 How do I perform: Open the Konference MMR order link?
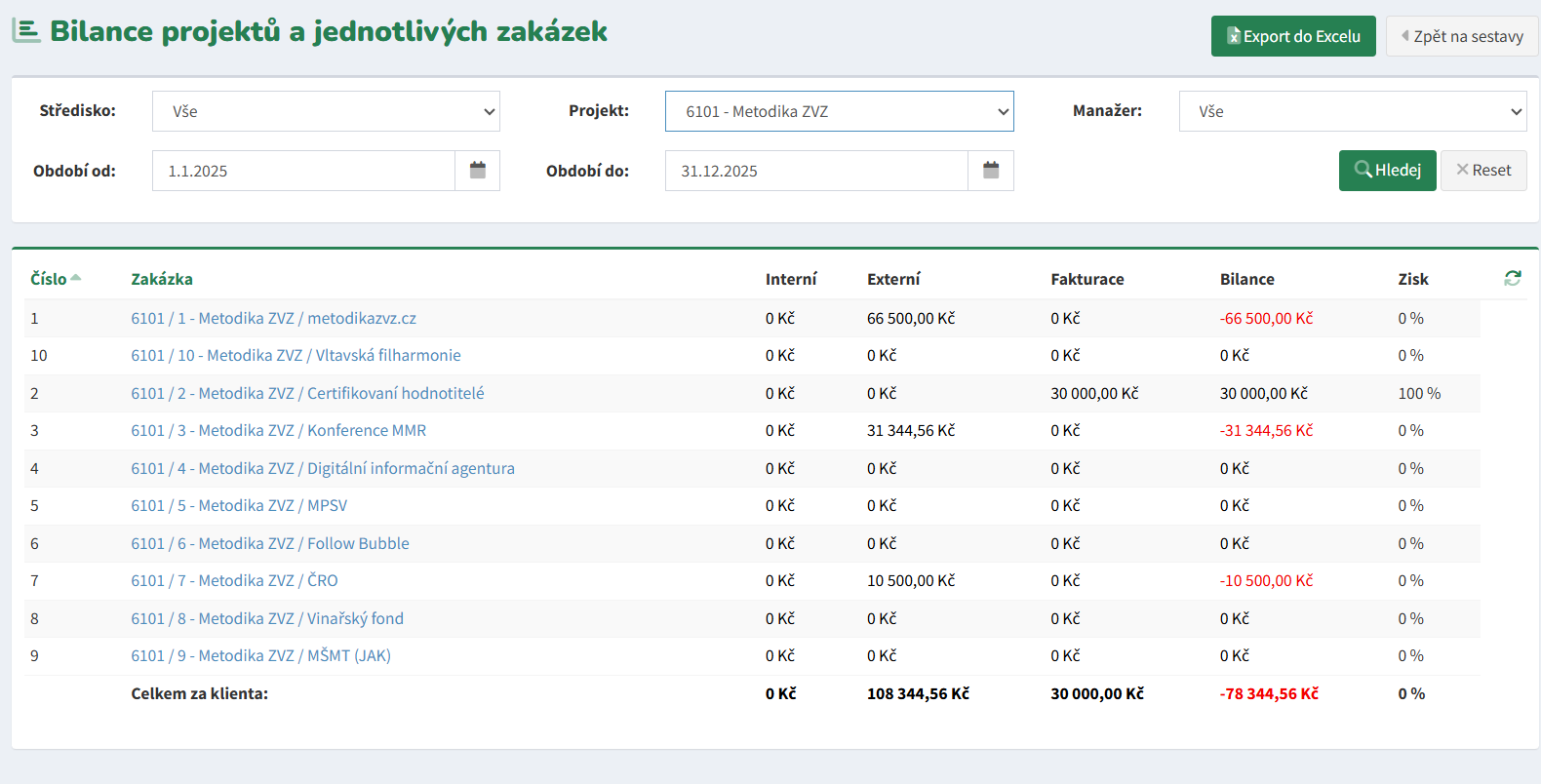[x=278, y=430]
